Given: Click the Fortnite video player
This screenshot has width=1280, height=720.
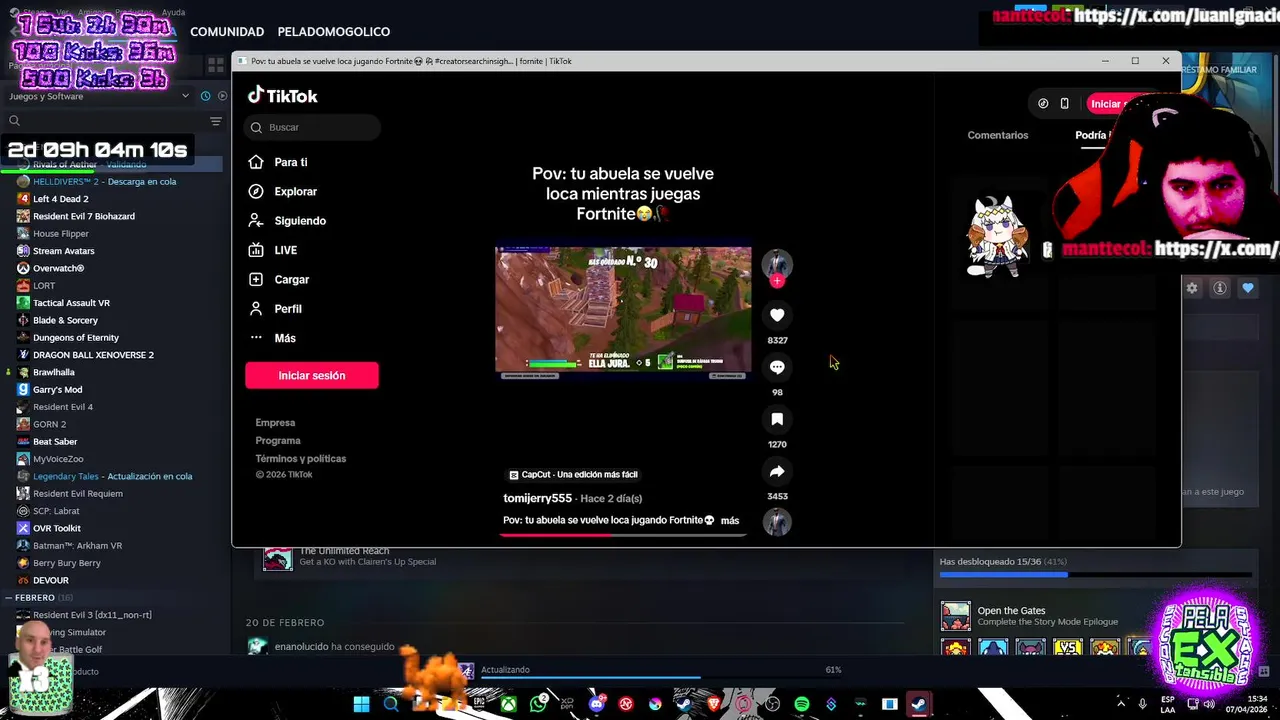Looking at the screenshot, I should point(623,312).
